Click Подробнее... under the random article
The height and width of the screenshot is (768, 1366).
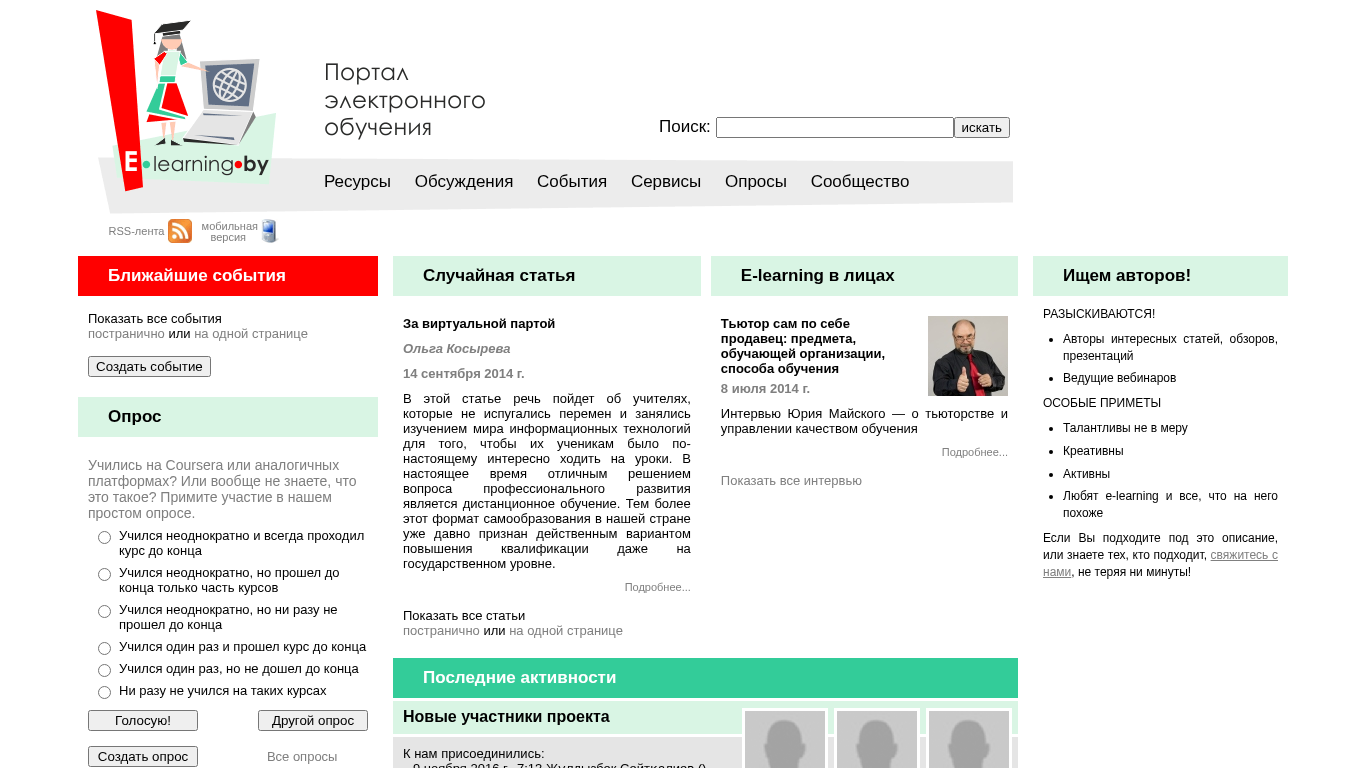[658, 587]
